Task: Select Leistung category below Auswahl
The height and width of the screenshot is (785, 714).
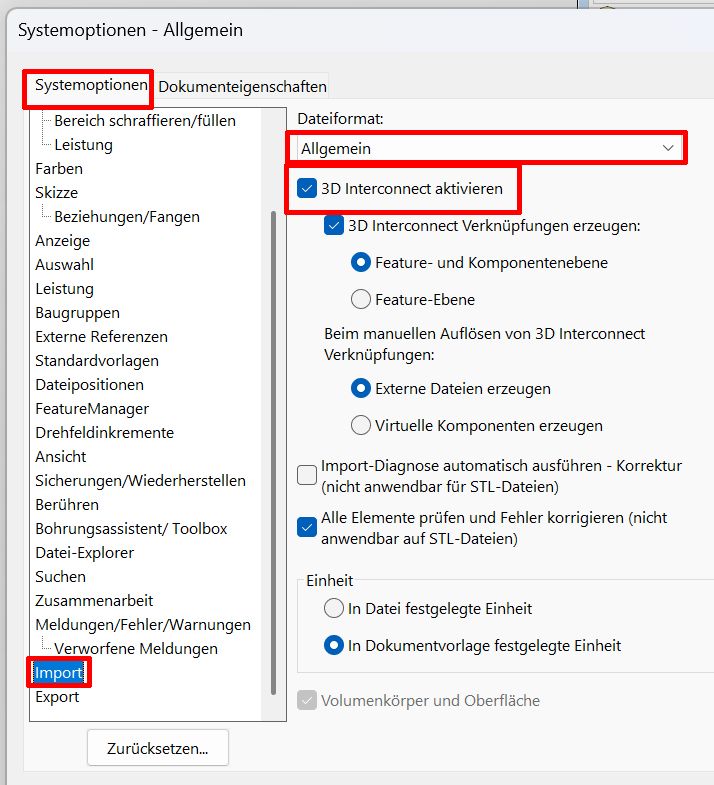Action: pyautogui.click(x=65, y=289)
